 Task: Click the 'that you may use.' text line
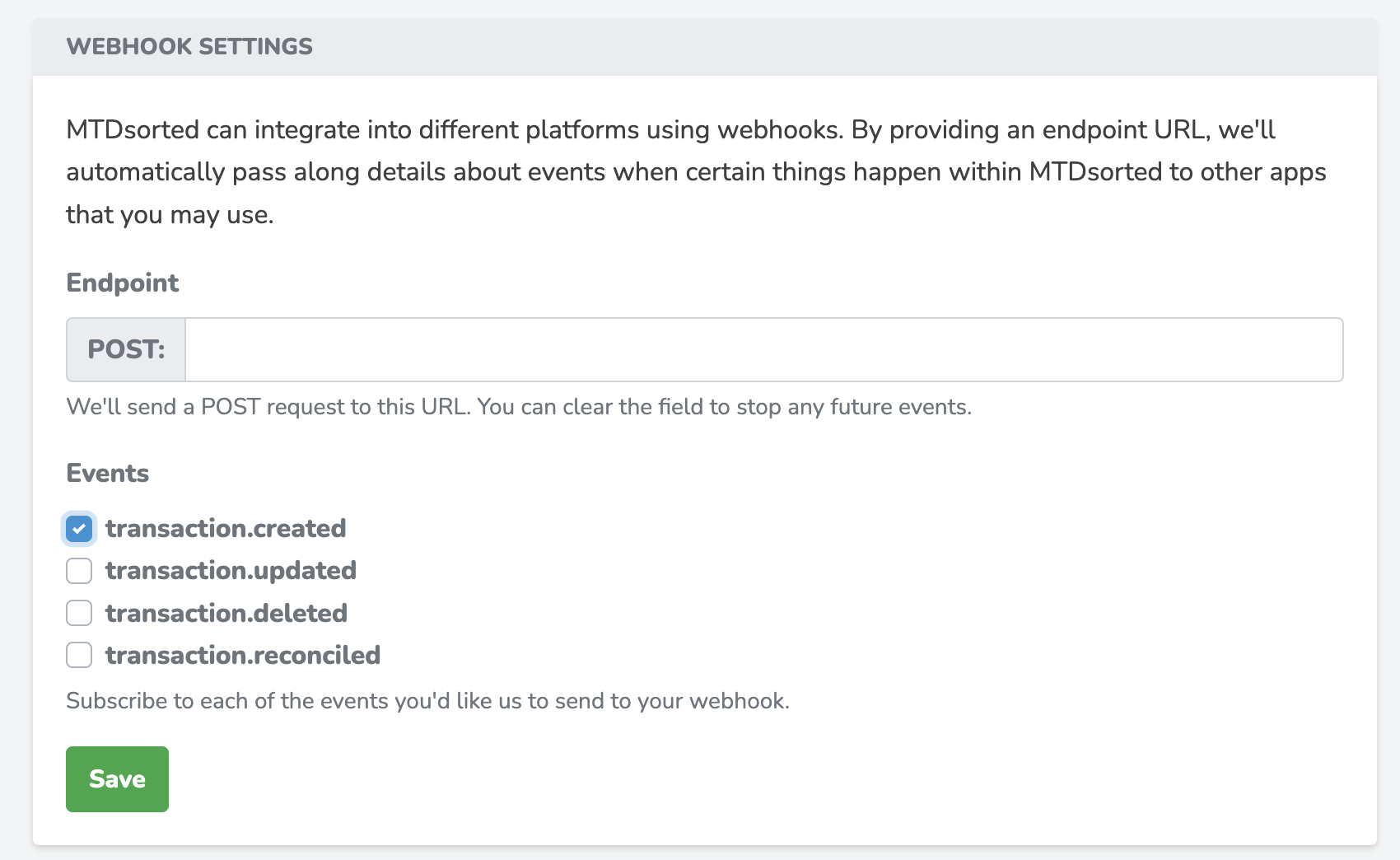point(170,214)
